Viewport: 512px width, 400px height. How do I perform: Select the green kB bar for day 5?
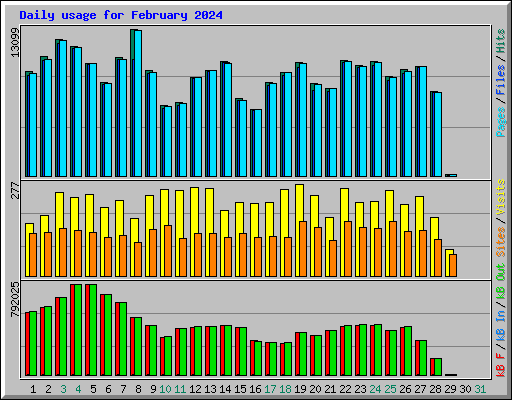coord(93,330)
